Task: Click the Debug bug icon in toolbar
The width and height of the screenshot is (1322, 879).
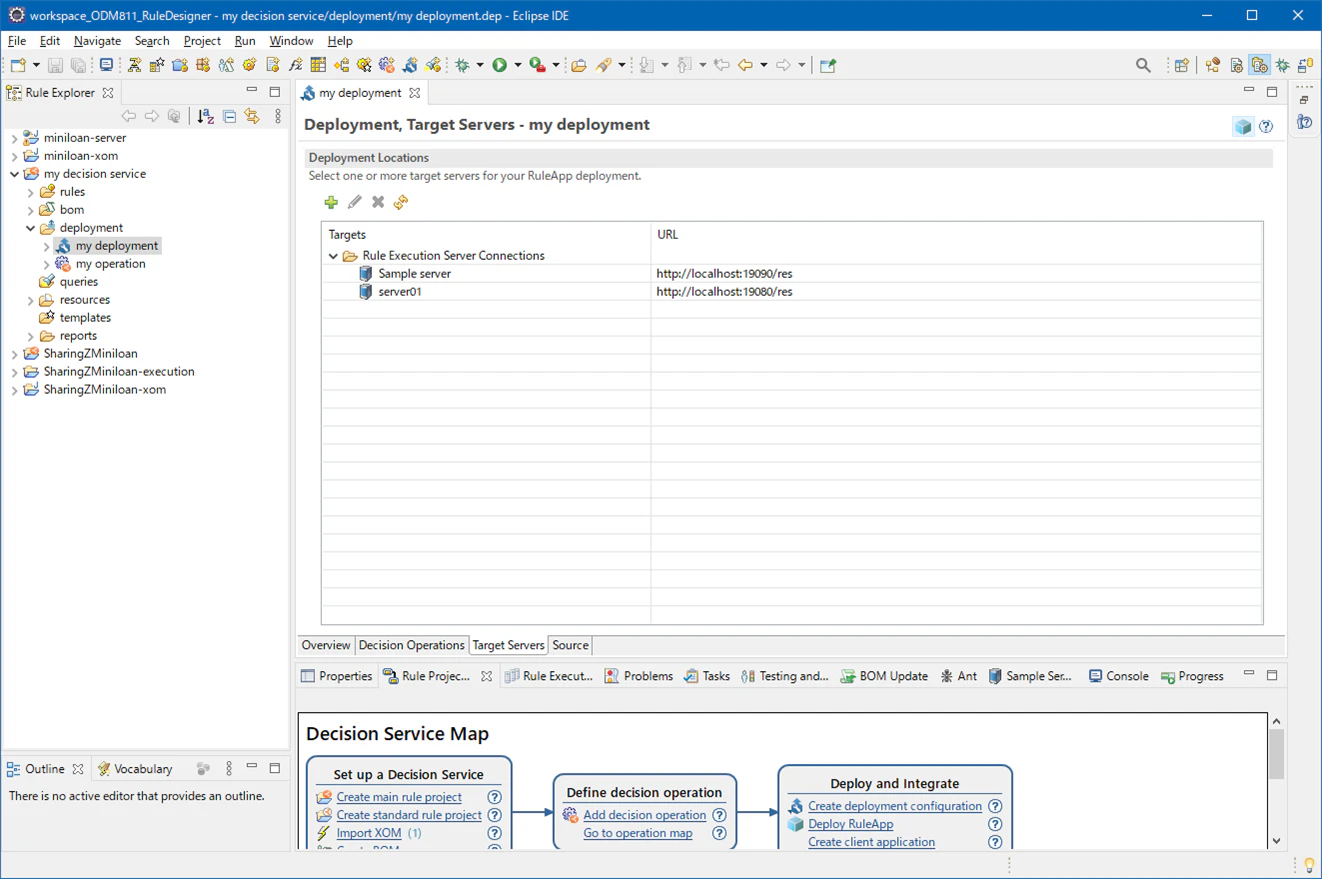Action: pyautogui.click(x=462, y=65)
